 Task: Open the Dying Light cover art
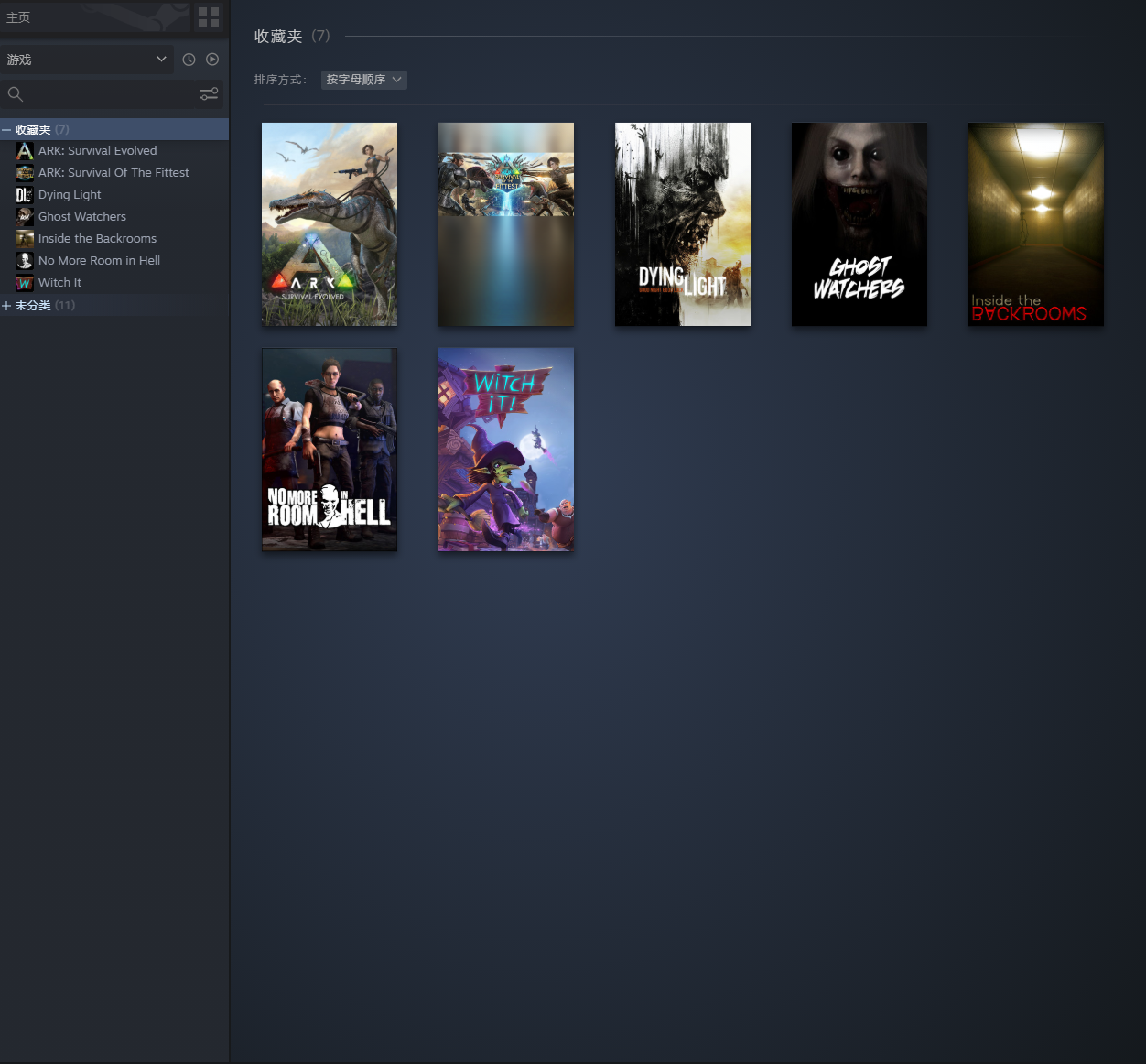tap(683, 224)
